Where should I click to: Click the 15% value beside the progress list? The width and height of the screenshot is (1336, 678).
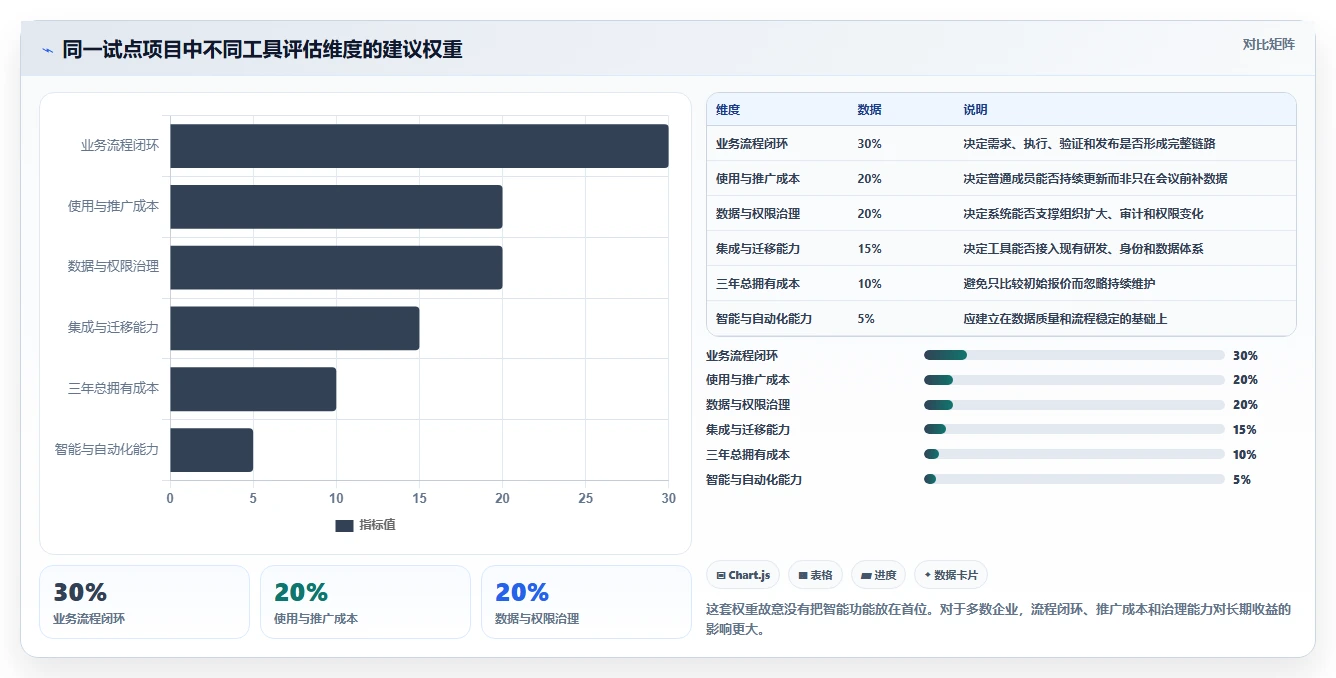(x=1245, y=430)
